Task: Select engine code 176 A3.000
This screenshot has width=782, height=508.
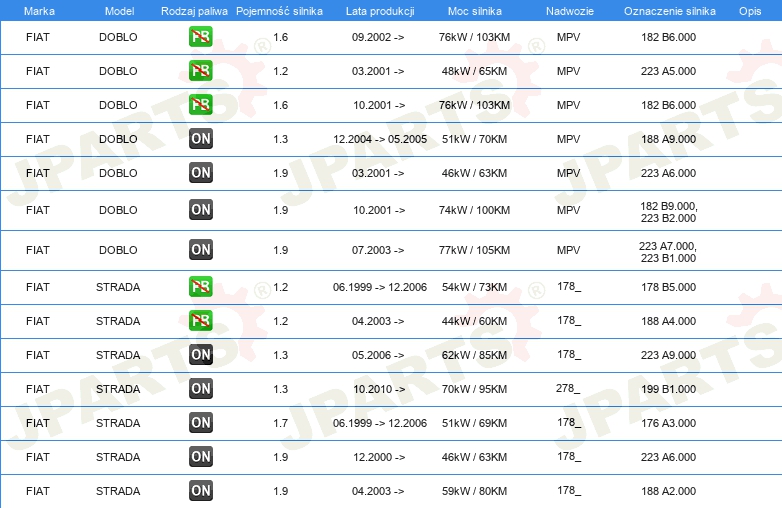Action: click(668, 423)
